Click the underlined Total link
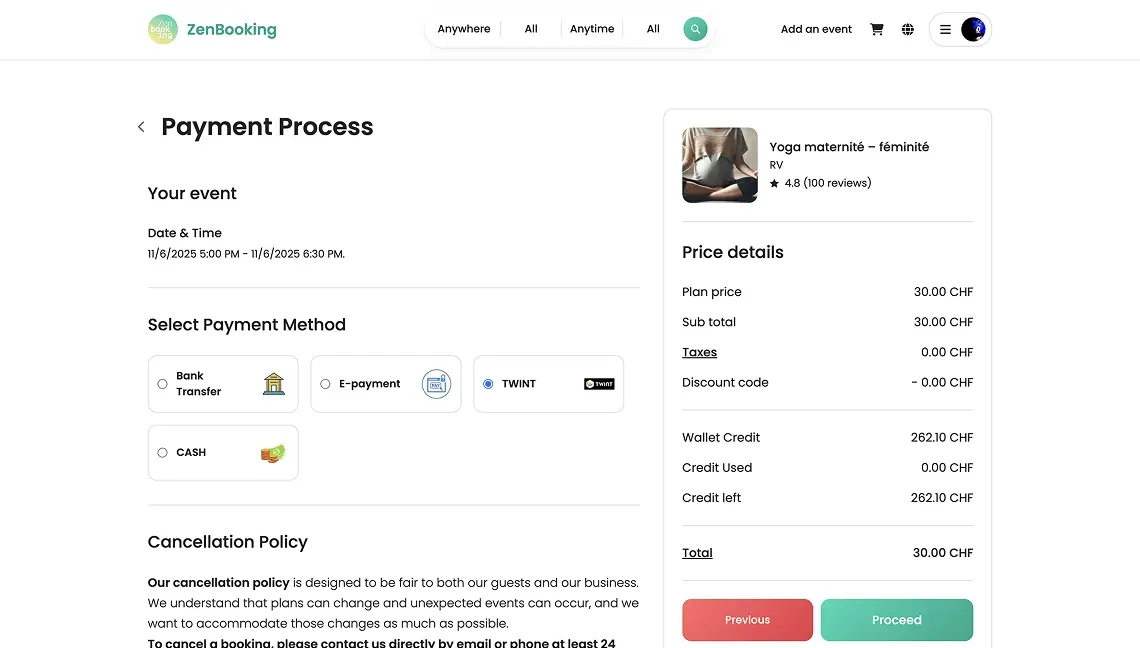 [697, 553]
